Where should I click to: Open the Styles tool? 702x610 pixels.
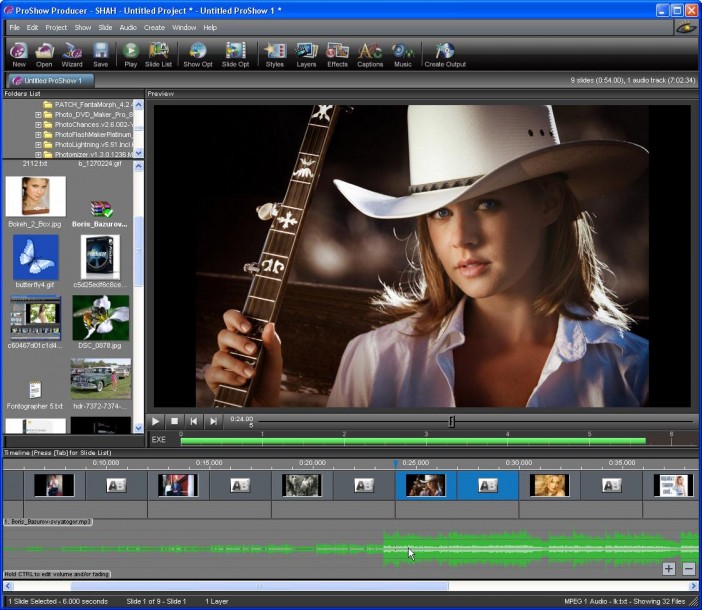tap(274, 51)
